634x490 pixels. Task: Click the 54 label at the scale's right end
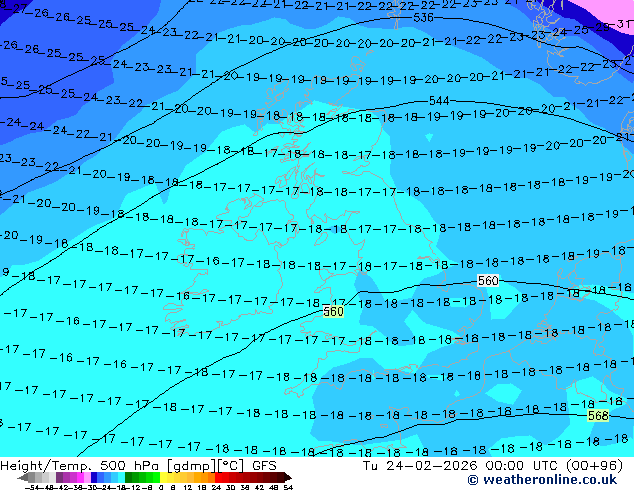click(287, 487)
